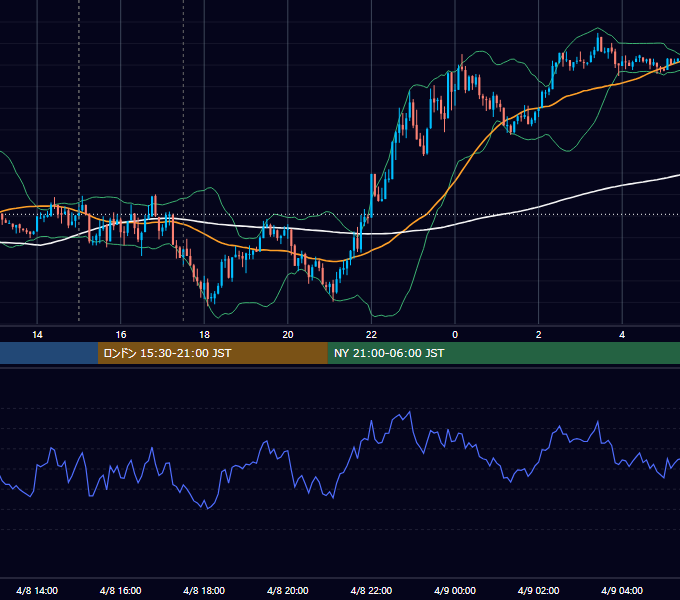Image resolution: width=680 pixels, height=600 pixels.
Task: Click the 22 hour label on price chart axis
Action: pyautogui.click(x=371, y=335)
